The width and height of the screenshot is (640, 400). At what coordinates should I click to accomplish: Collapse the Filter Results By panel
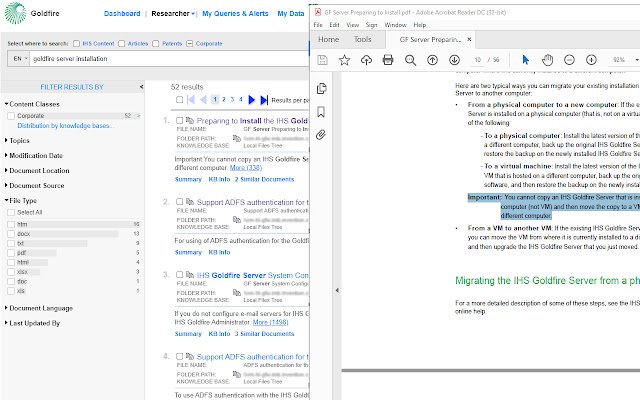tap(141, 87)
